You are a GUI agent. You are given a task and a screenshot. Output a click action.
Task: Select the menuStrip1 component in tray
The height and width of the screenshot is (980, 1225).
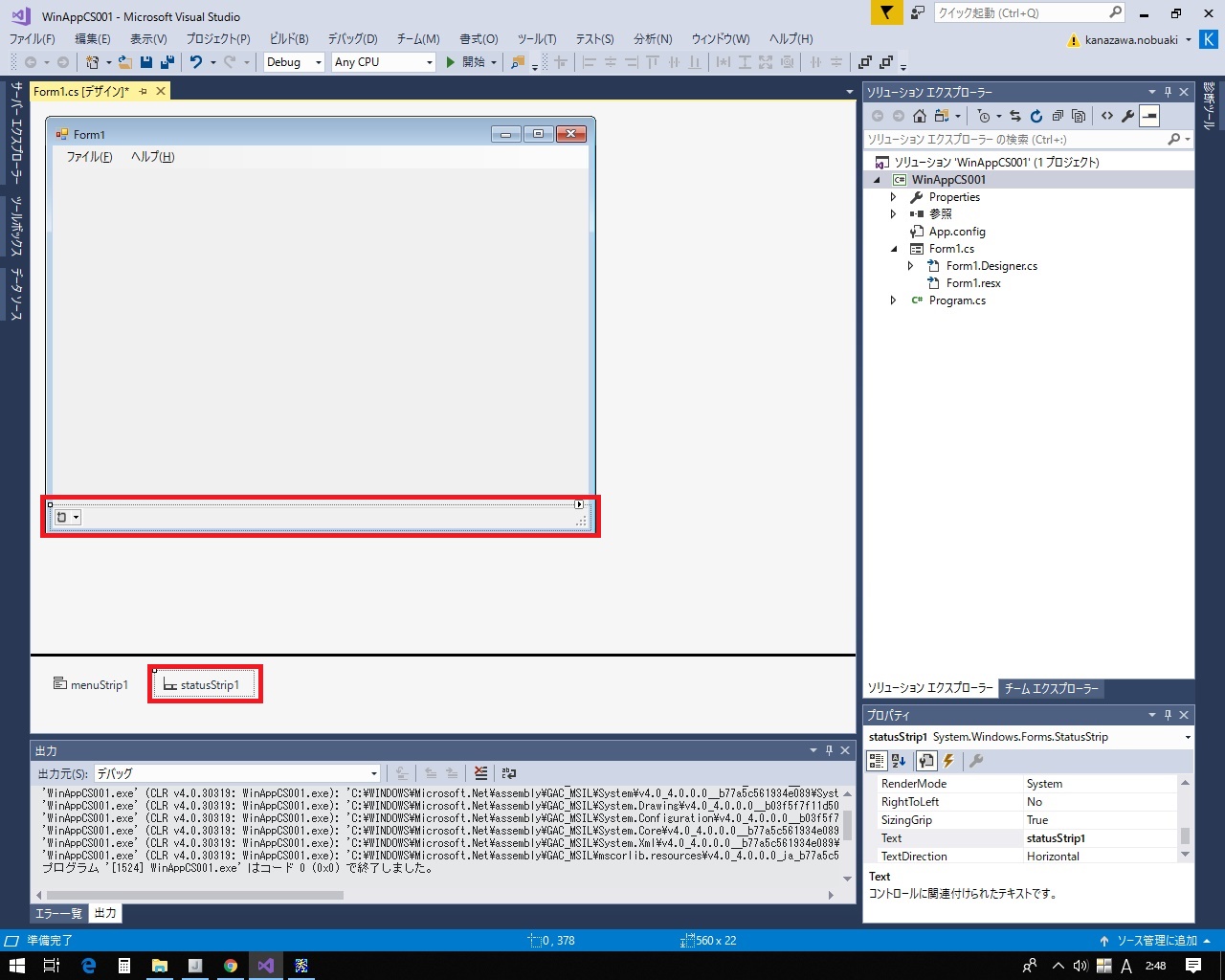click(x=90, y=685)
